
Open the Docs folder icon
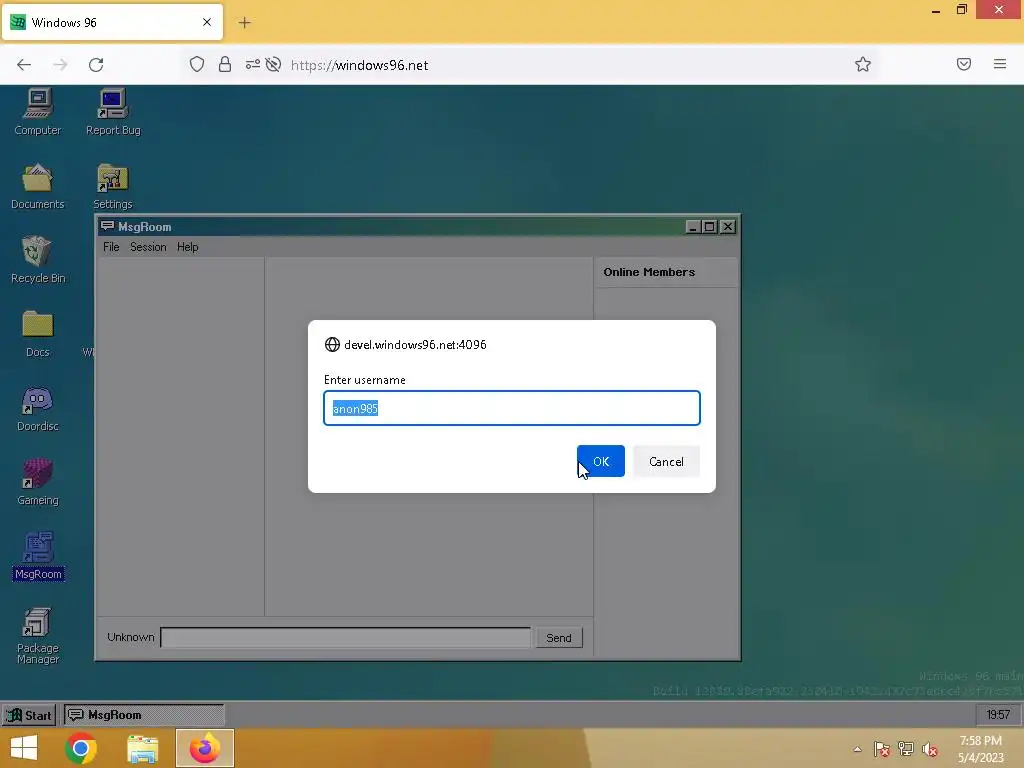point(38,334)
